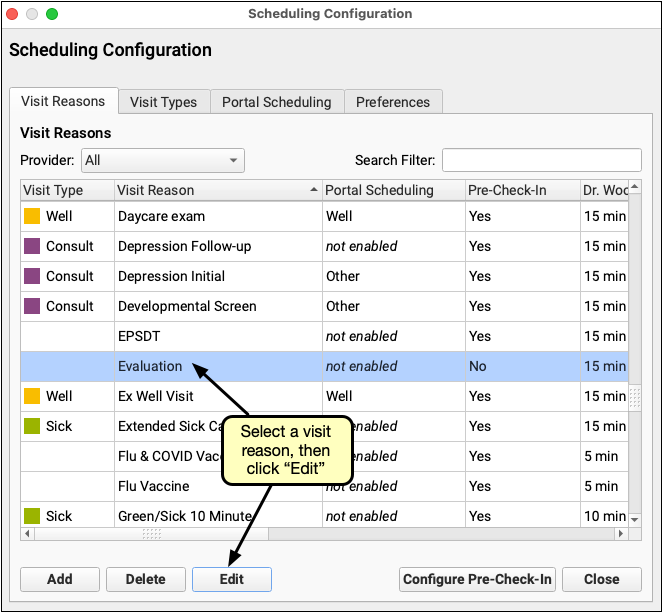Open the Portal Scheduling tab

point(276,102)
